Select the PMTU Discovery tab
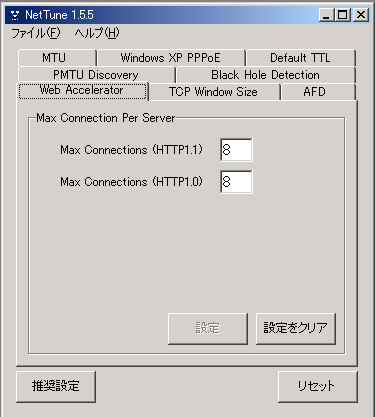The height and width of the screenshot is (417, 375). coord(96,75)
